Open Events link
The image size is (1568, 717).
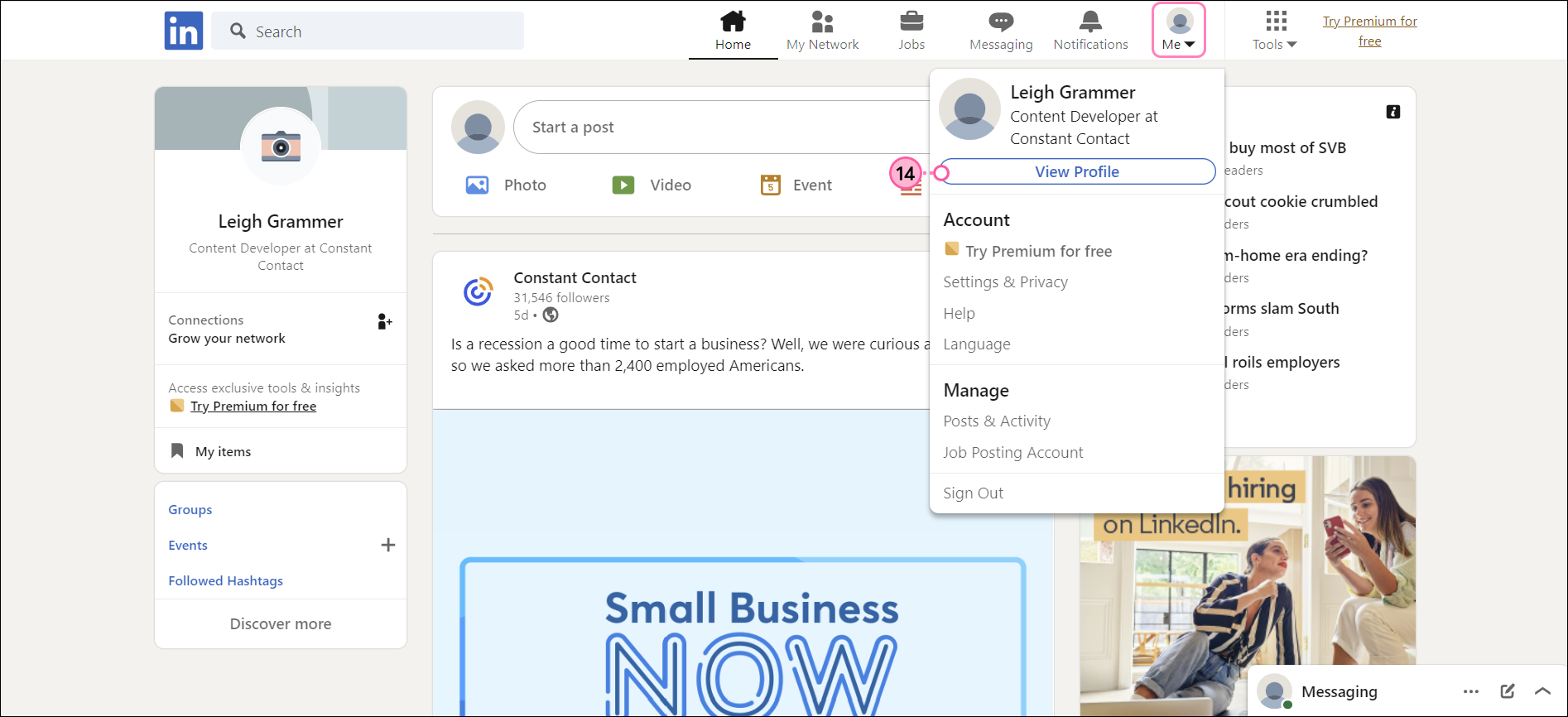[188, 546]
